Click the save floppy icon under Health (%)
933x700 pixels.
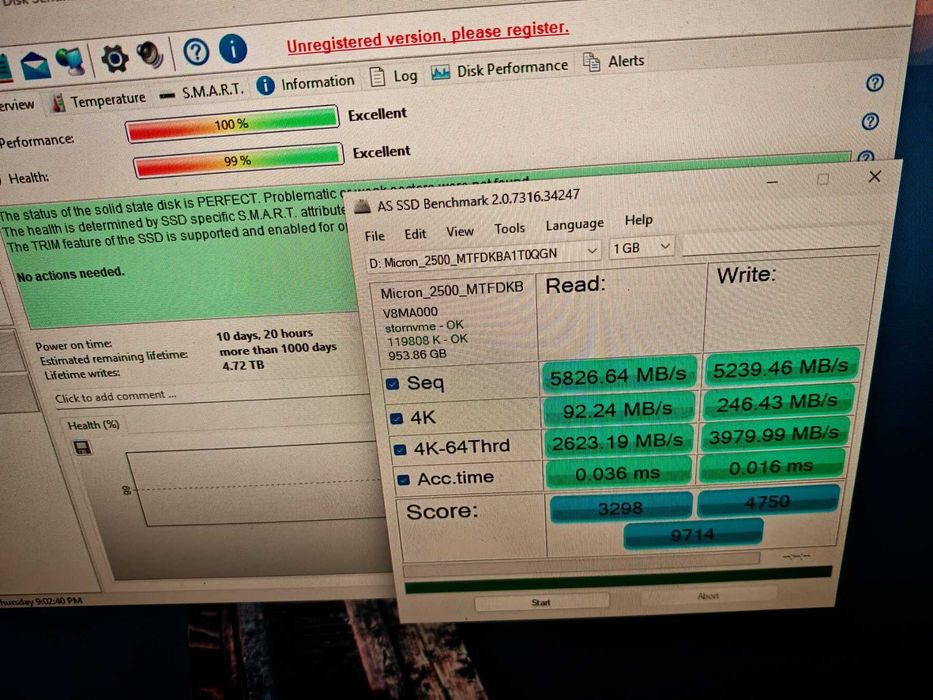(x=82, y=447)
